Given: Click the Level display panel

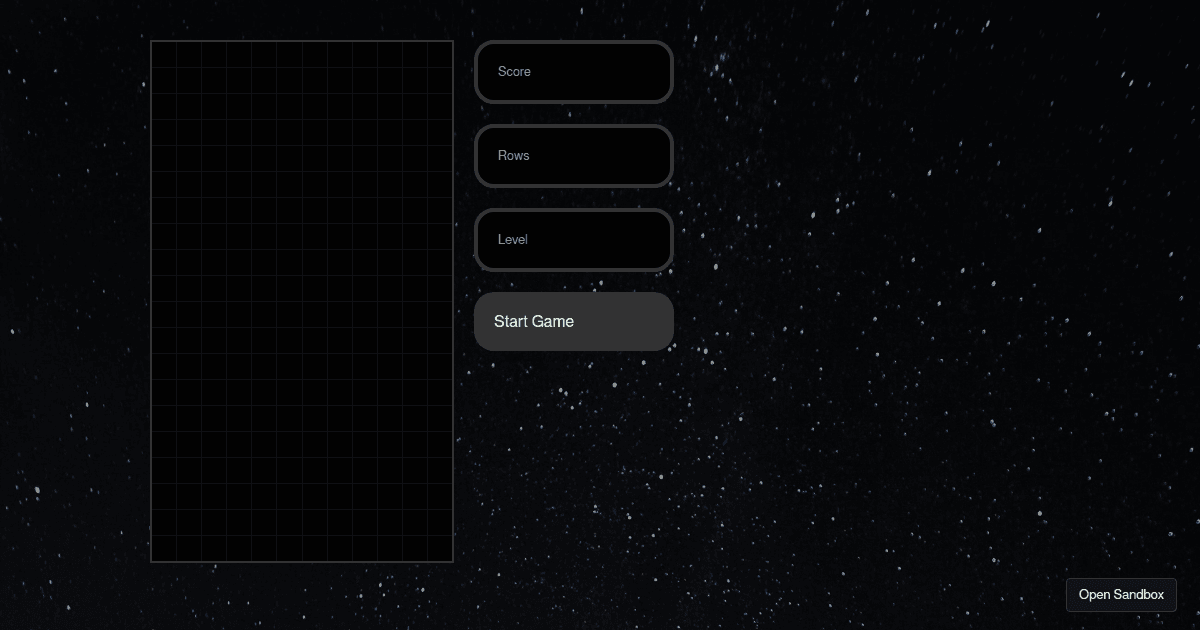Looking at the screenshot, I should (573, 239).
